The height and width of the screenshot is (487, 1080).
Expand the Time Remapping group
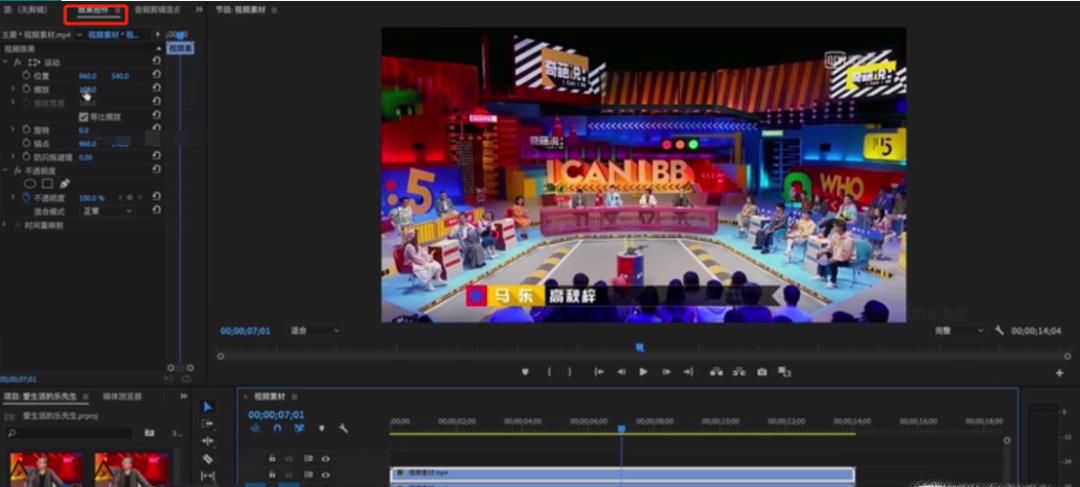point(6,225)
